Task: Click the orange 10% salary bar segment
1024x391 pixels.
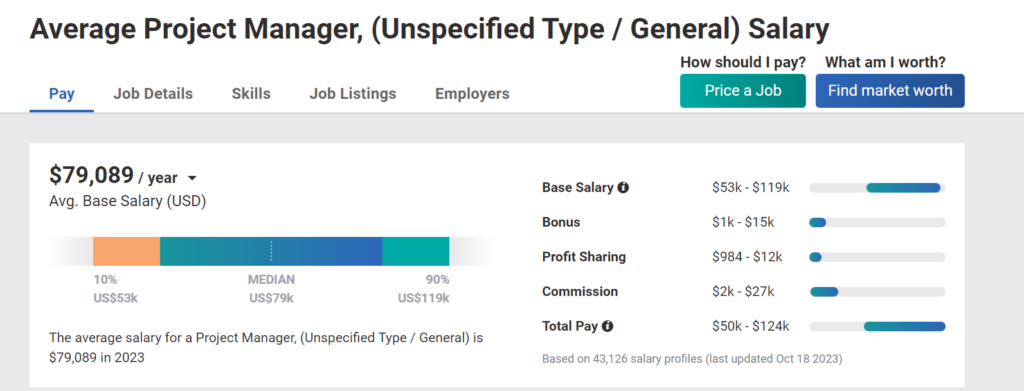Action: [127, 251]
